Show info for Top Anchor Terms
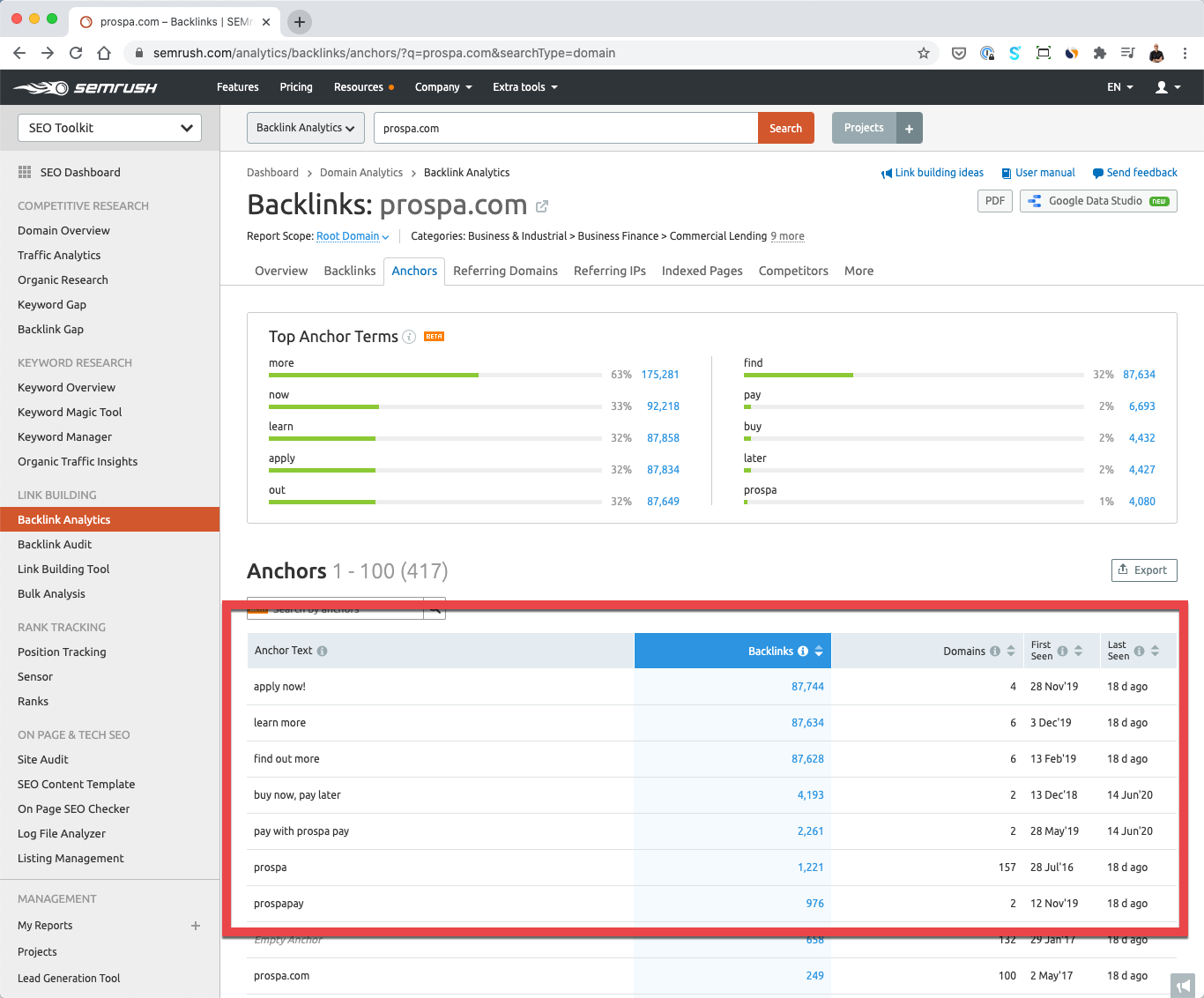 pyautogui.click(x=409, y=337)
